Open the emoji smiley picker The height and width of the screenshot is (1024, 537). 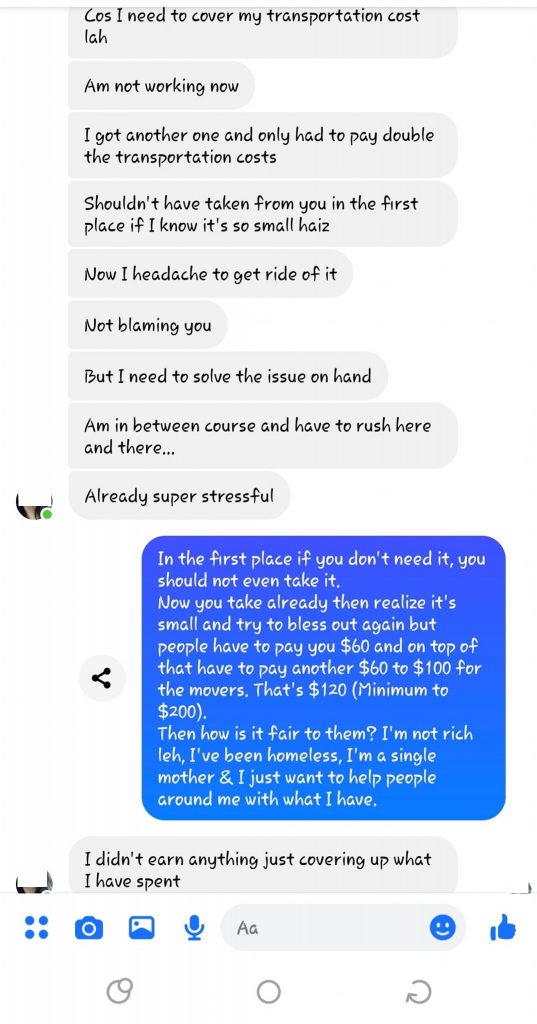coord(442,927)
